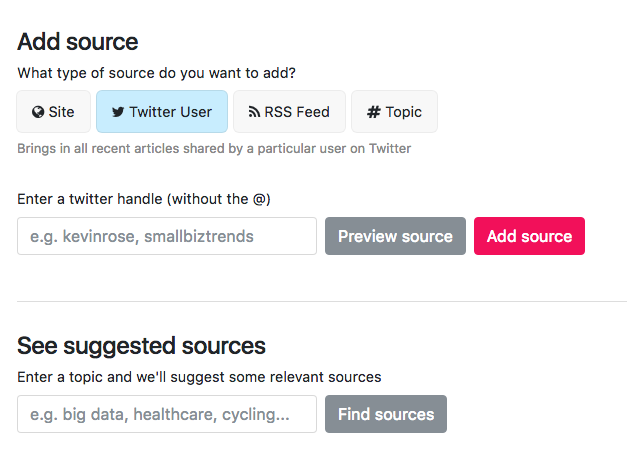Click the Twitter bird icon

(118, 112)
